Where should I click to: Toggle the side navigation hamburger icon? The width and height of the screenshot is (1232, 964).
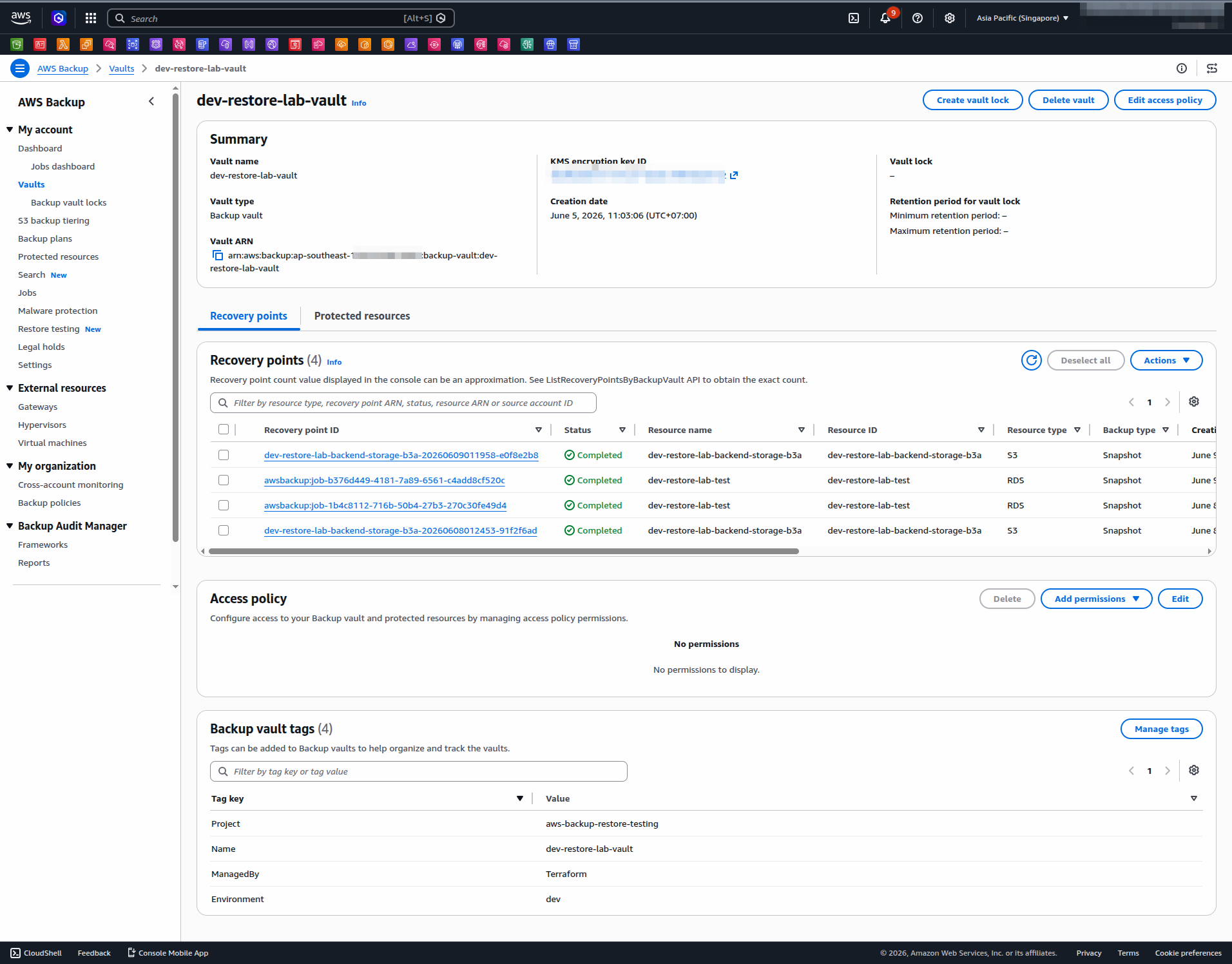[20, 68]
